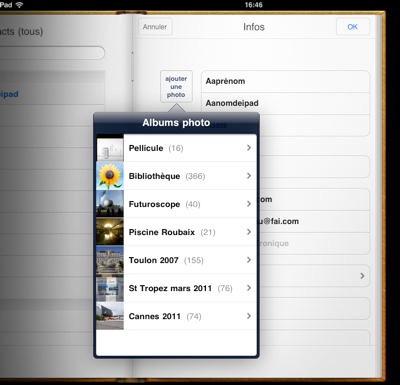Open the Futuroscope album thumbnail

coord(110,204)
